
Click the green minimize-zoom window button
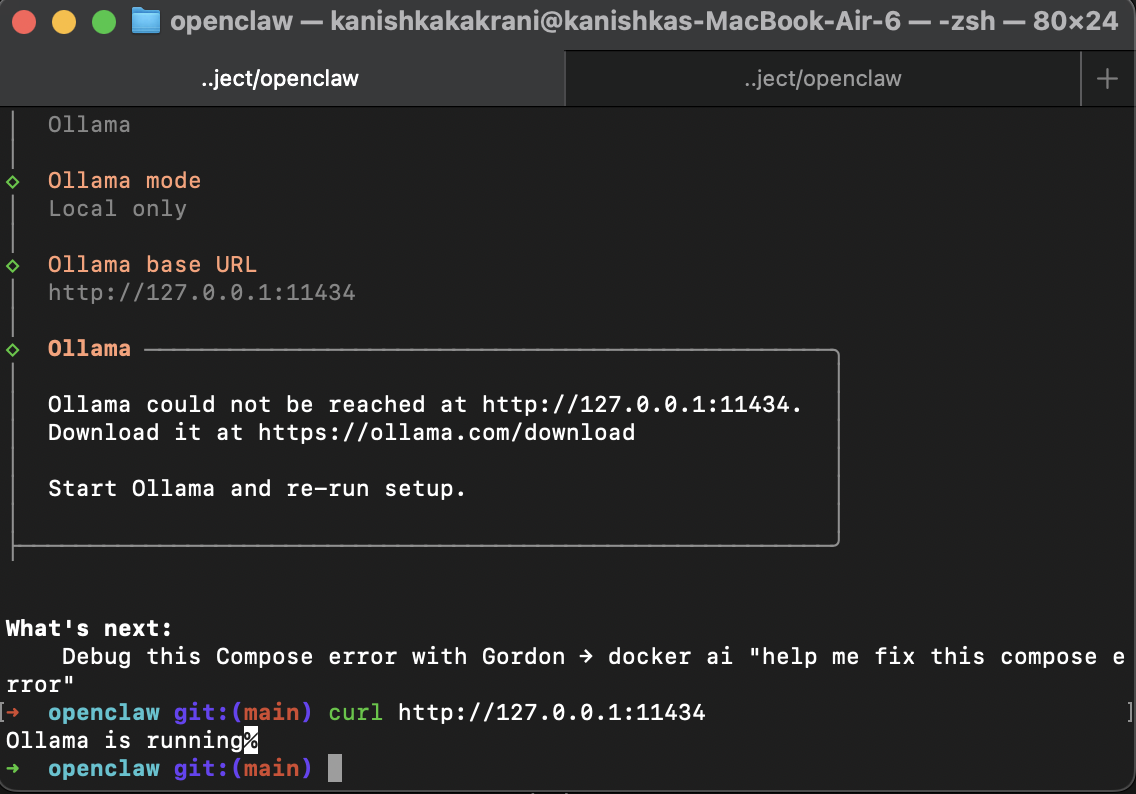[x=104, y=22]
